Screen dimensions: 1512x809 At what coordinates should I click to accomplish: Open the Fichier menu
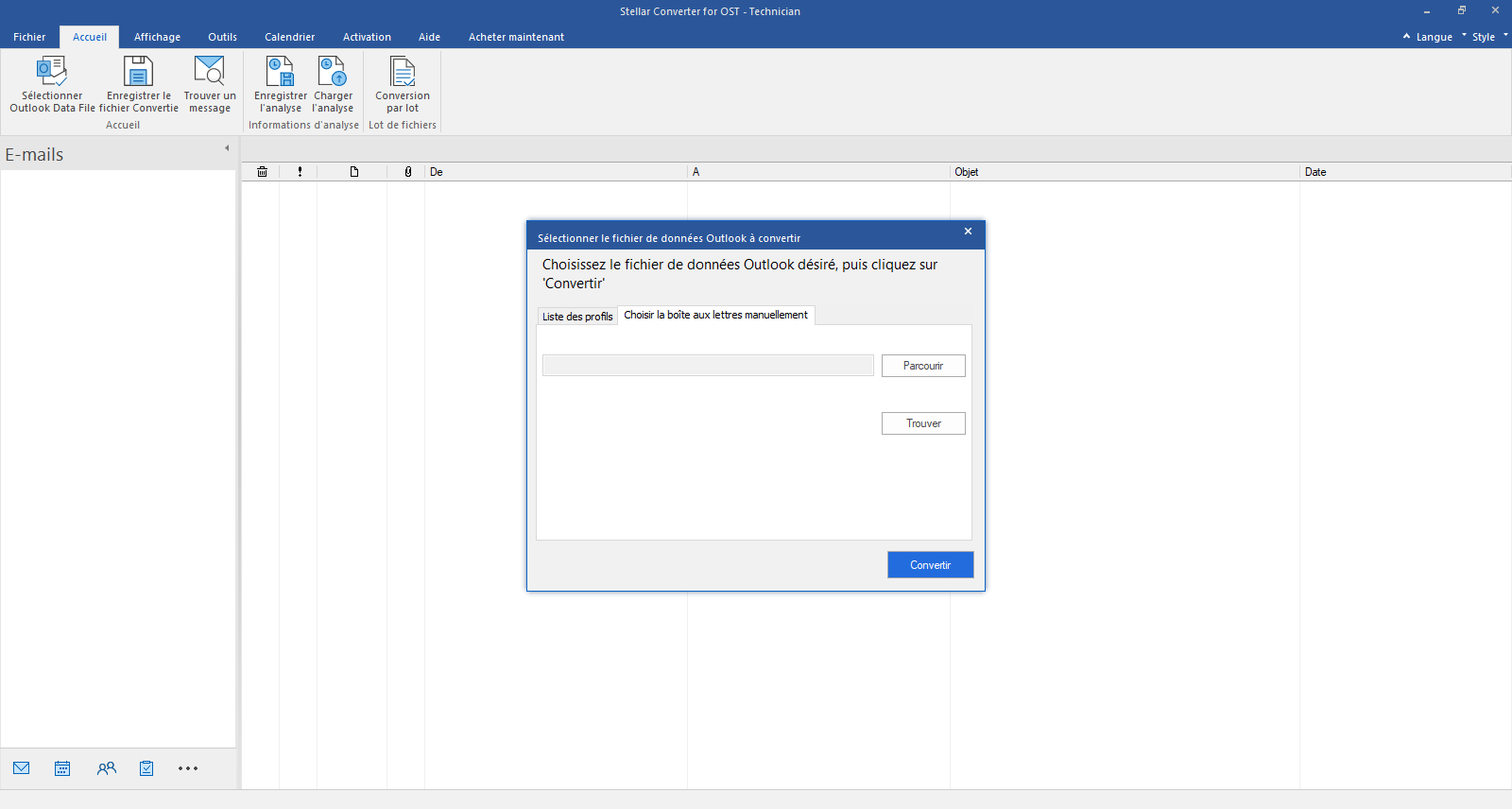coord(29,37)
